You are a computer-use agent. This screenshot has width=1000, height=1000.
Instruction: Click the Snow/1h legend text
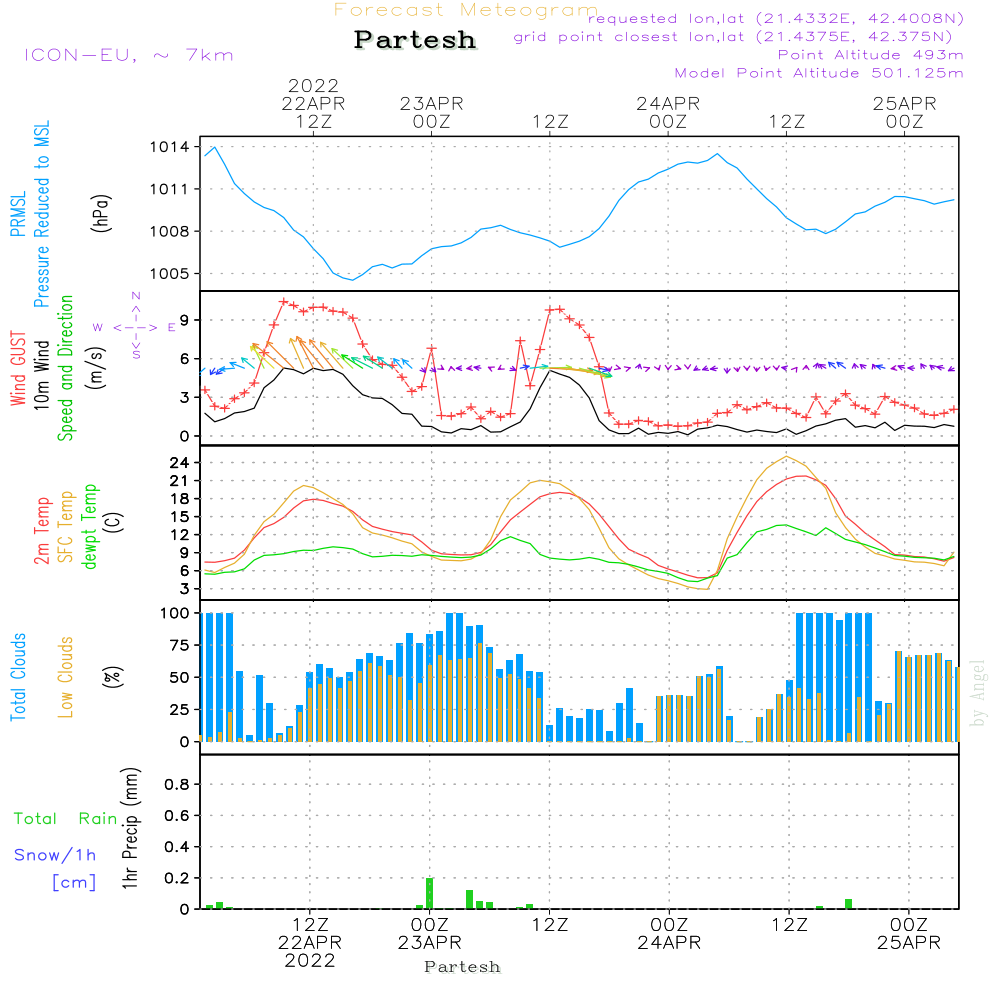click(x=56, y=855)
